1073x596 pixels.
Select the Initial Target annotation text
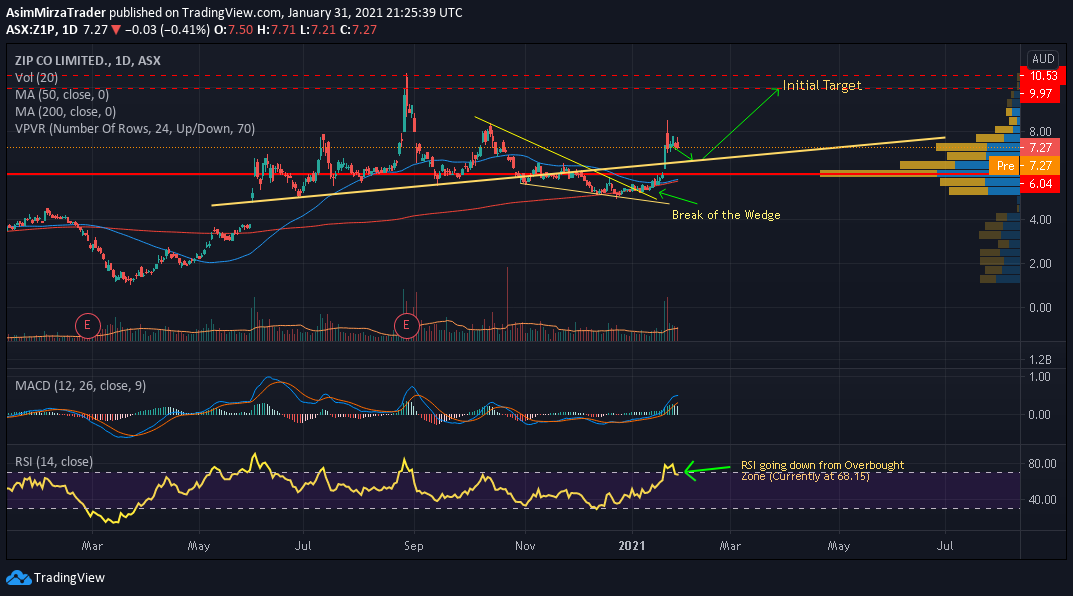(x=822, y=86)
